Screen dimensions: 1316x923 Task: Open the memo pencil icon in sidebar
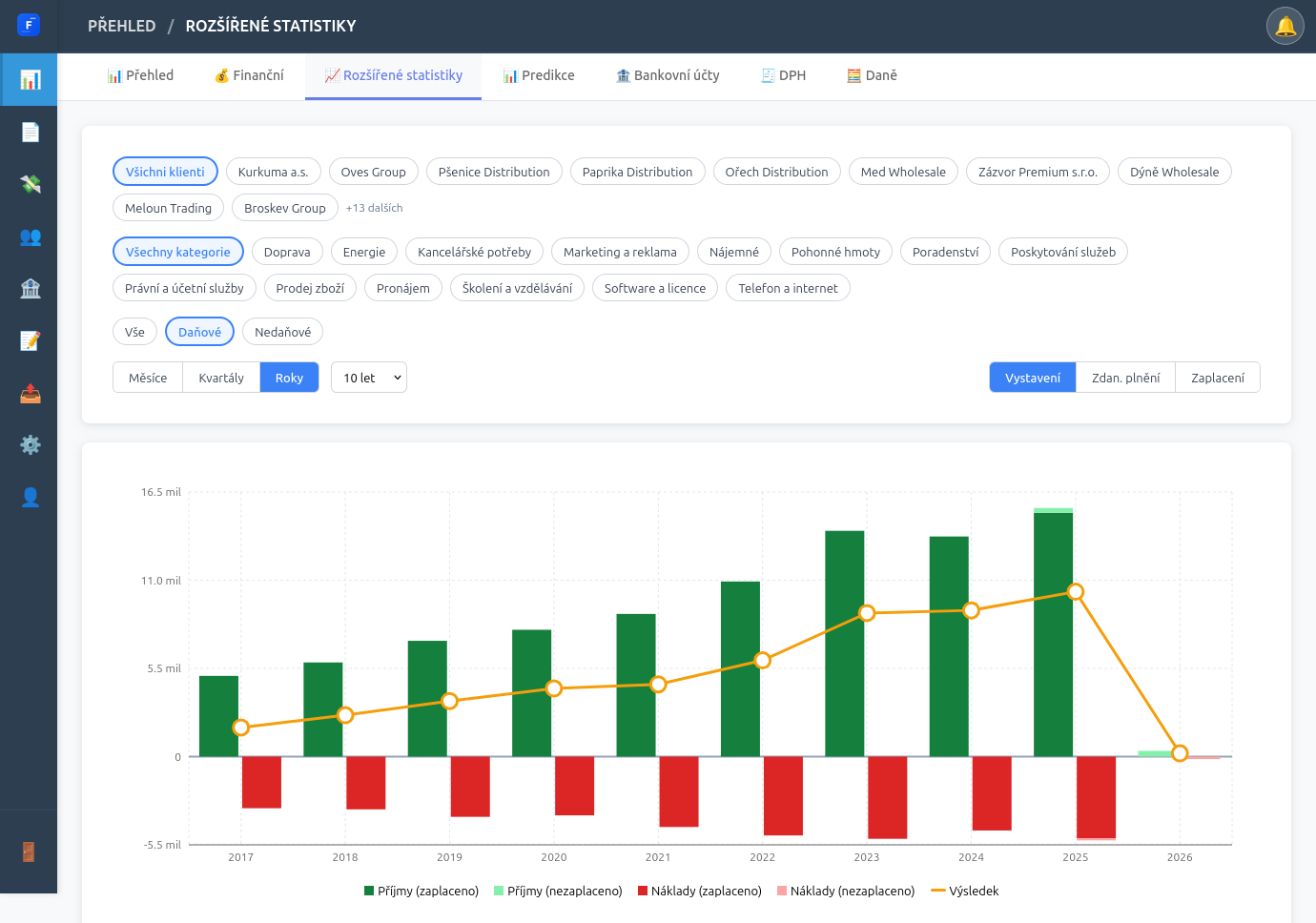pos(30,340)
